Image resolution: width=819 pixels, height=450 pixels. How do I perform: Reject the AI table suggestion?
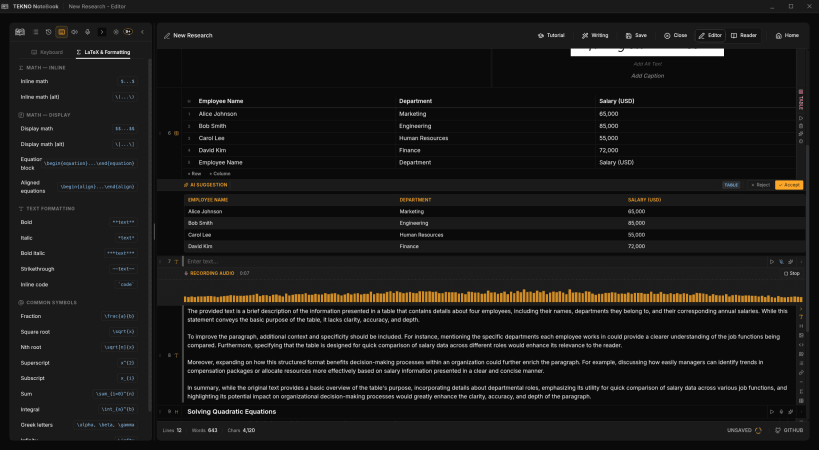pyautogui.click(x=760, y=185)
